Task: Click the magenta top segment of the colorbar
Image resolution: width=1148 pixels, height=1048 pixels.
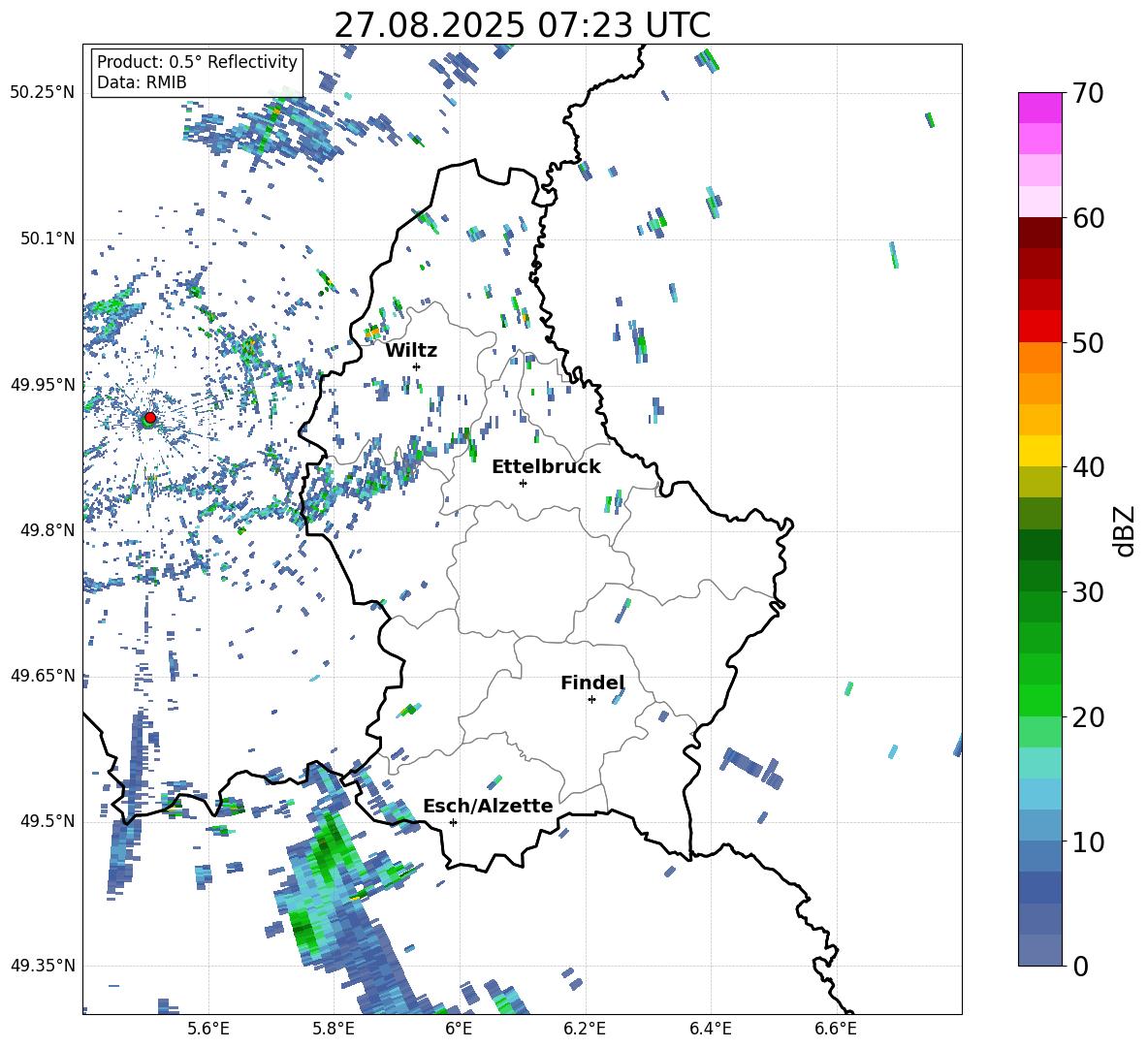Action: coord(1040,108)
